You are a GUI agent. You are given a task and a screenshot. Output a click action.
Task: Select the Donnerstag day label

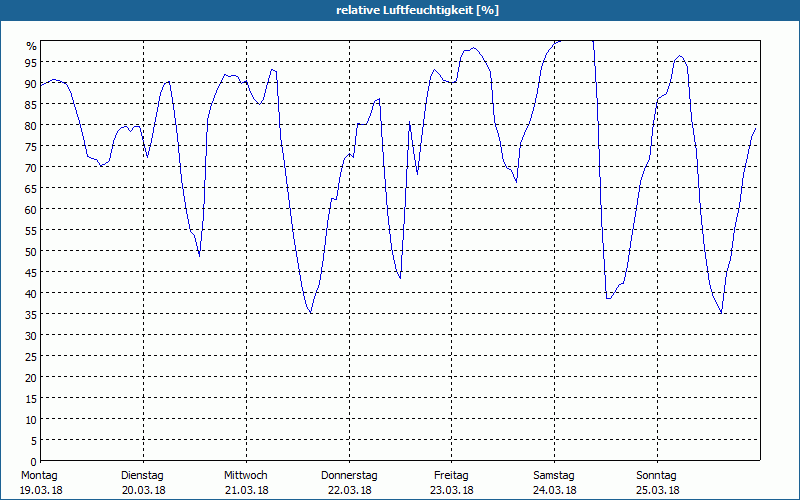[349, 475]
